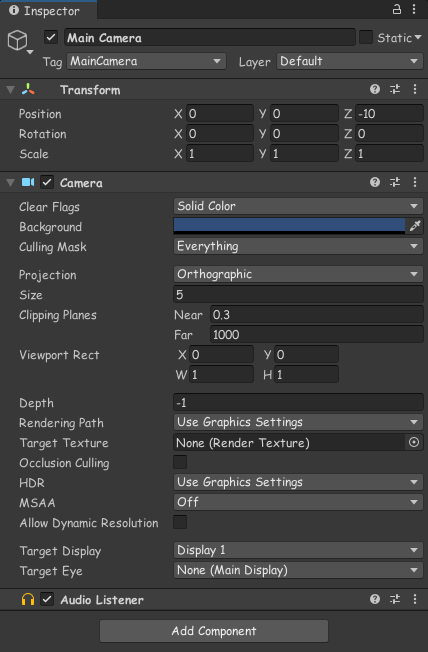Select the Inspector tab

tap(46, 10)
